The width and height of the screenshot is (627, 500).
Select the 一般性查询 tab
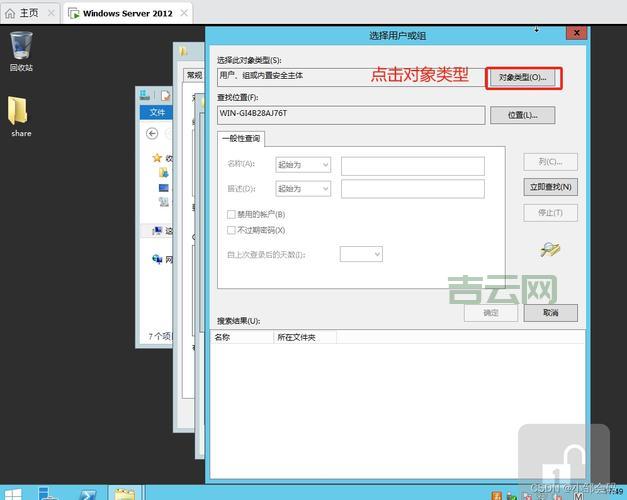[x=241, y=139]
